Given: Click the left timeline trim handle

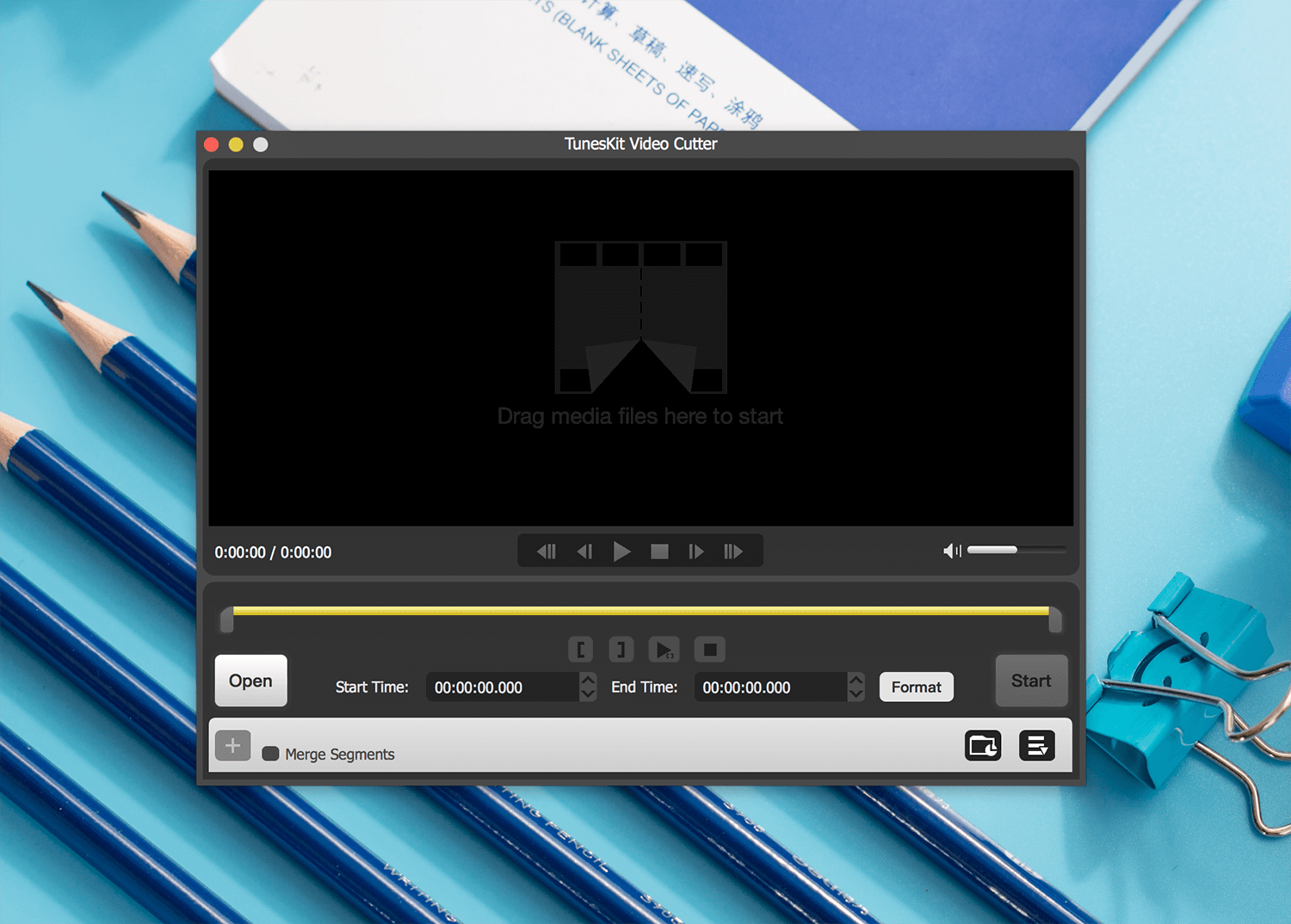Looking at the screenshot, I should tap(227, 619).
